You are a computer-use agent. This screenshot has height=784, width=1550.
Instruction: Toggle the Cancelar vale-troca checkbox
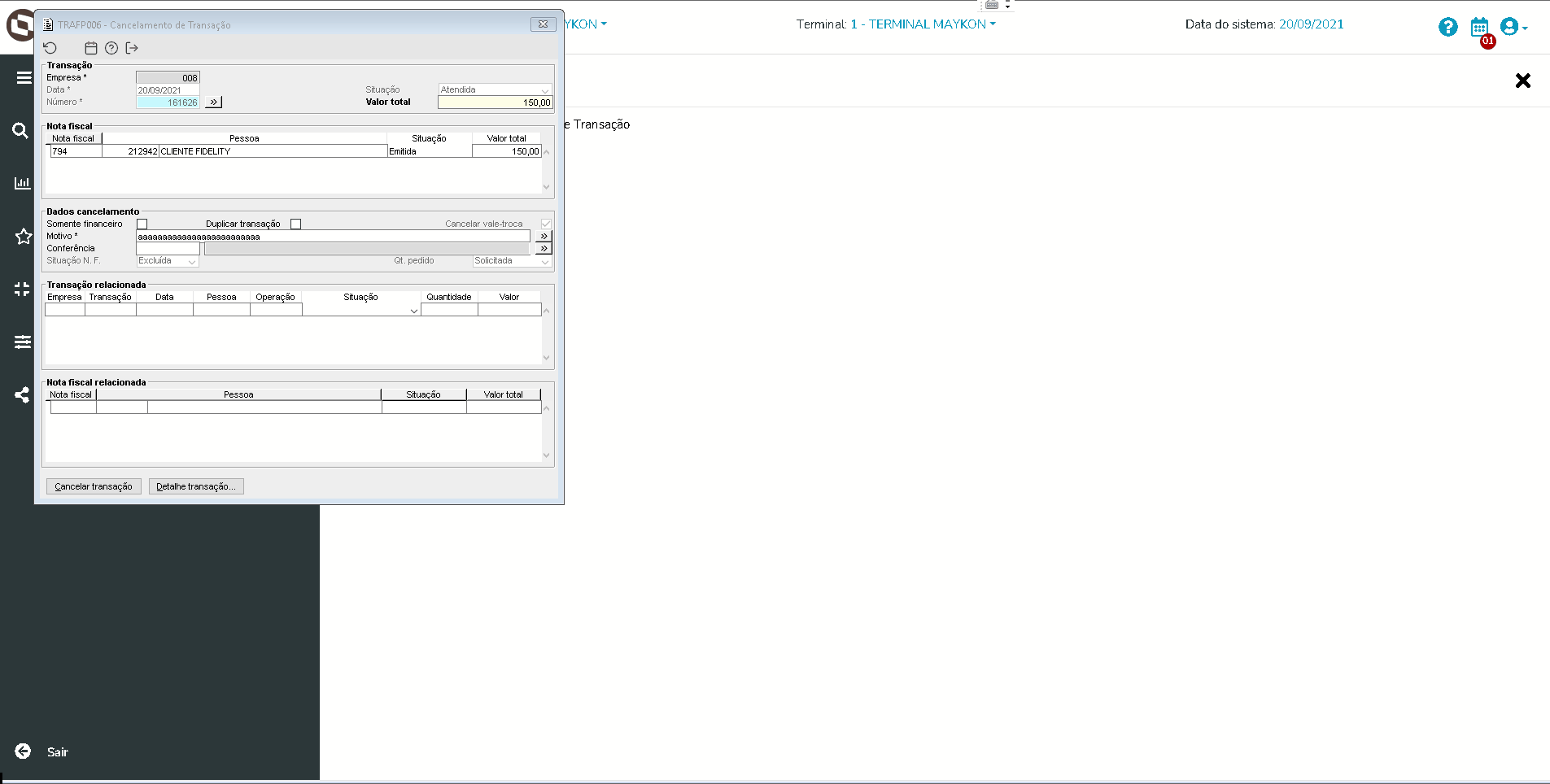546,224
